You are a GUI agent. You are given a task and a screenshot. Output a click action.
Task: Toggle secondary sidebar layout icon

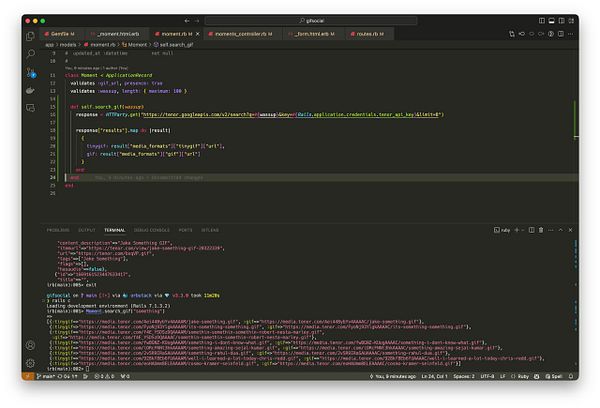coord(561,21)
